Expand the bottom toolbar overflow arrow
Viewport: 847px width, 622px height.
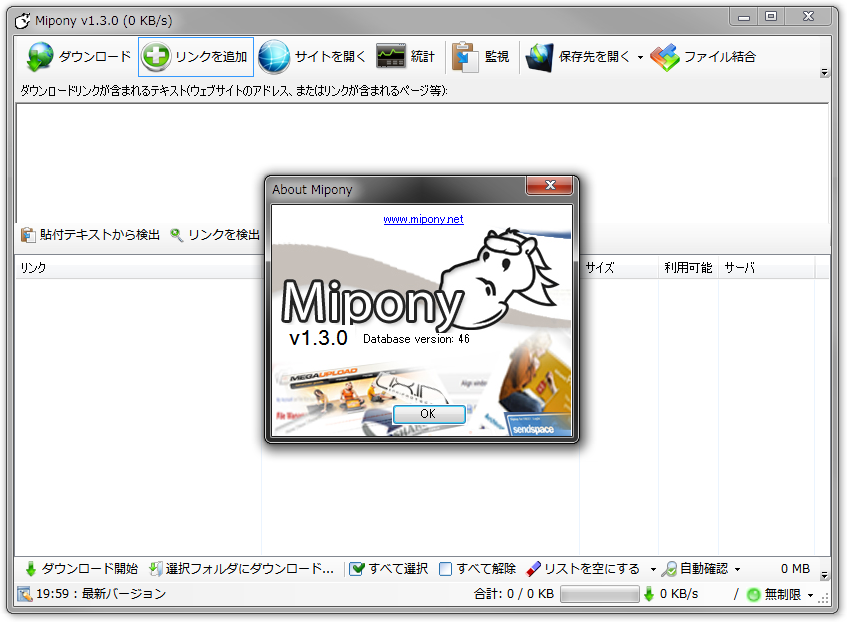point(824,575)
